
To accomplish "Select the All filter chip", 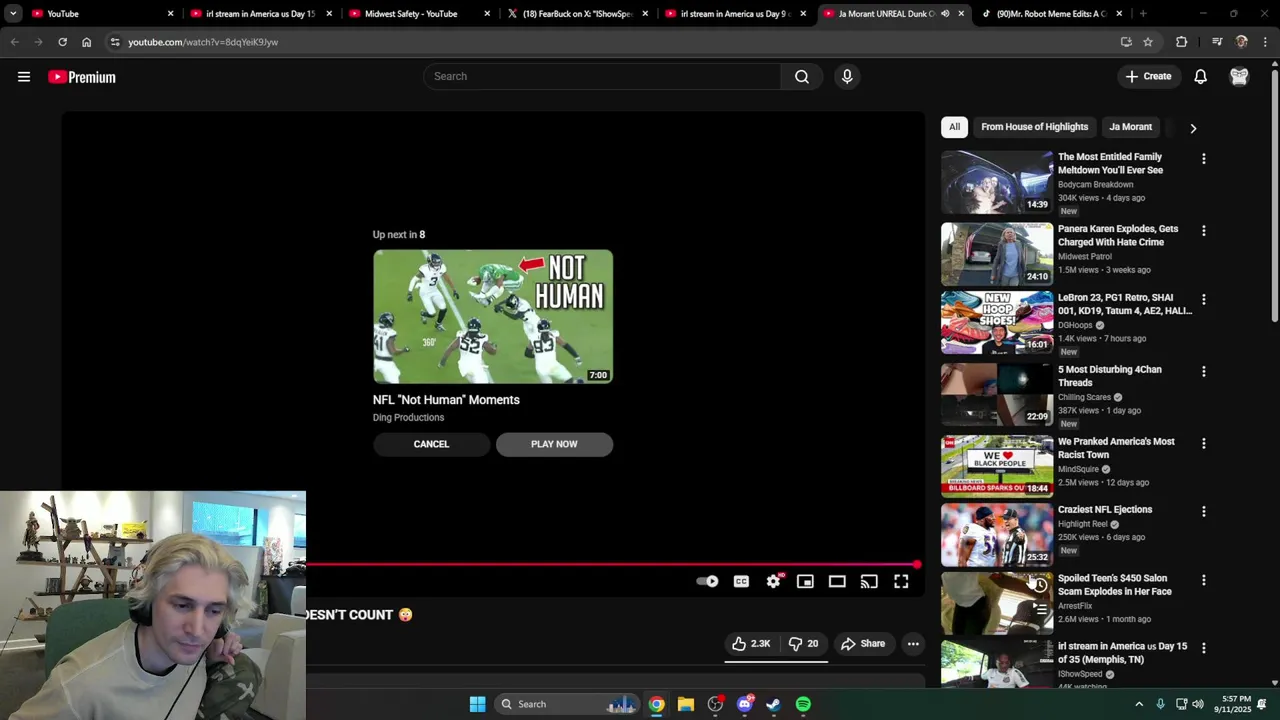I will (954, 127).
